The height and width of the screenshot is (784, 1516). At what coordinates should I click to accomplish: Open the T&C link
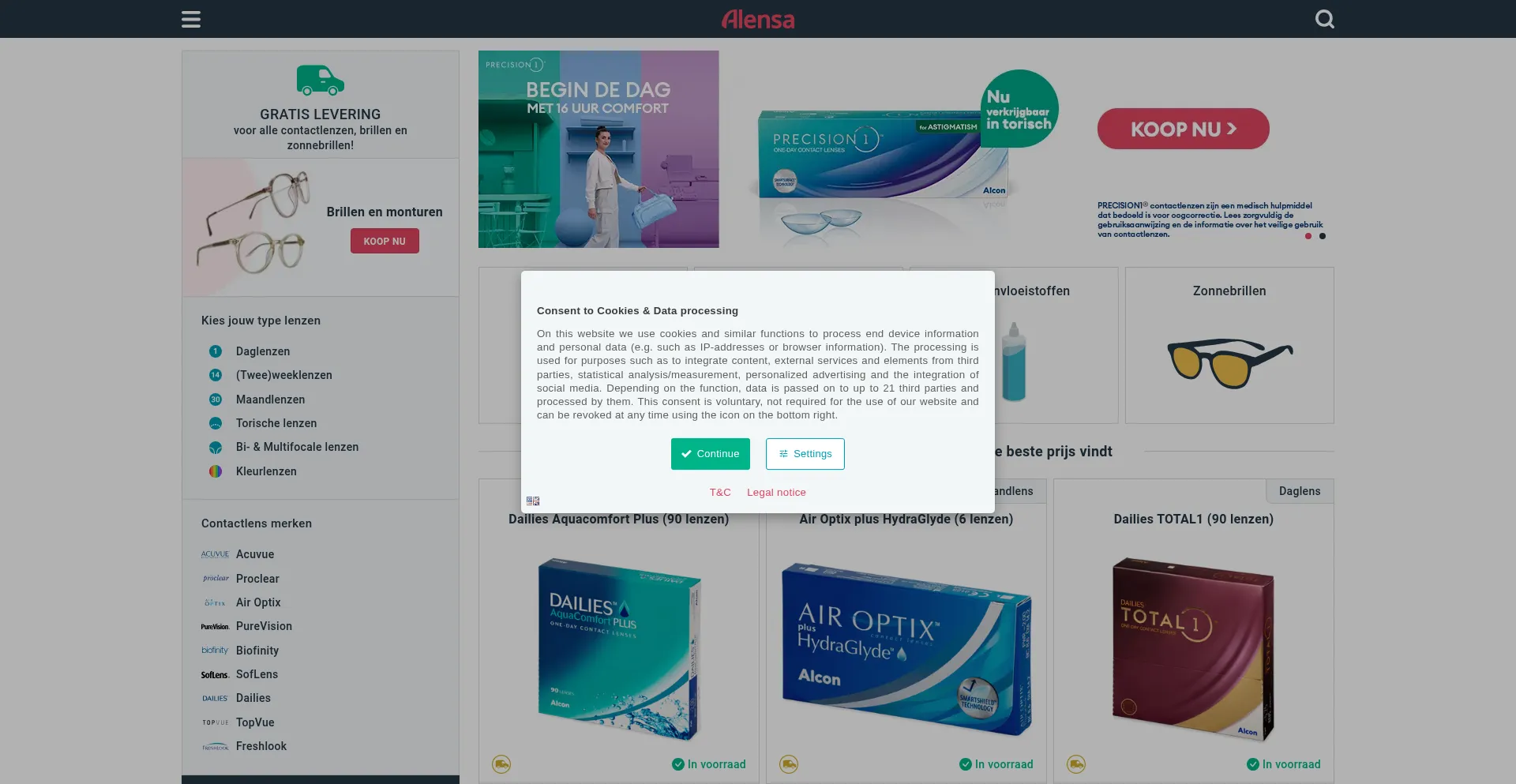pos(720,493)
